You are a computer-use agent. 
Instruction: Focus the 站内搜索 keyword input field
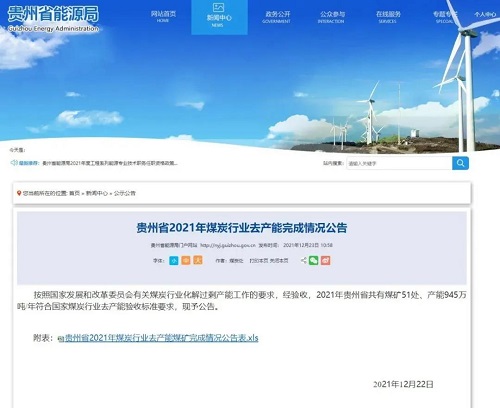coord(399,163)
